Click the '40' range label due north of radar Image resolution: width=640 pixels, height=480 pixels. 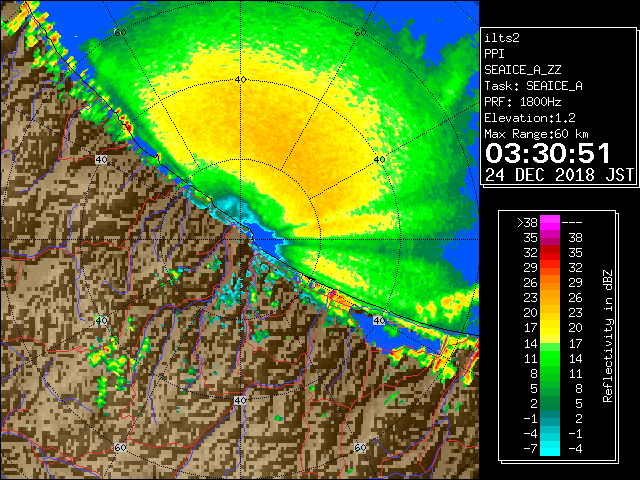point(240,79)
